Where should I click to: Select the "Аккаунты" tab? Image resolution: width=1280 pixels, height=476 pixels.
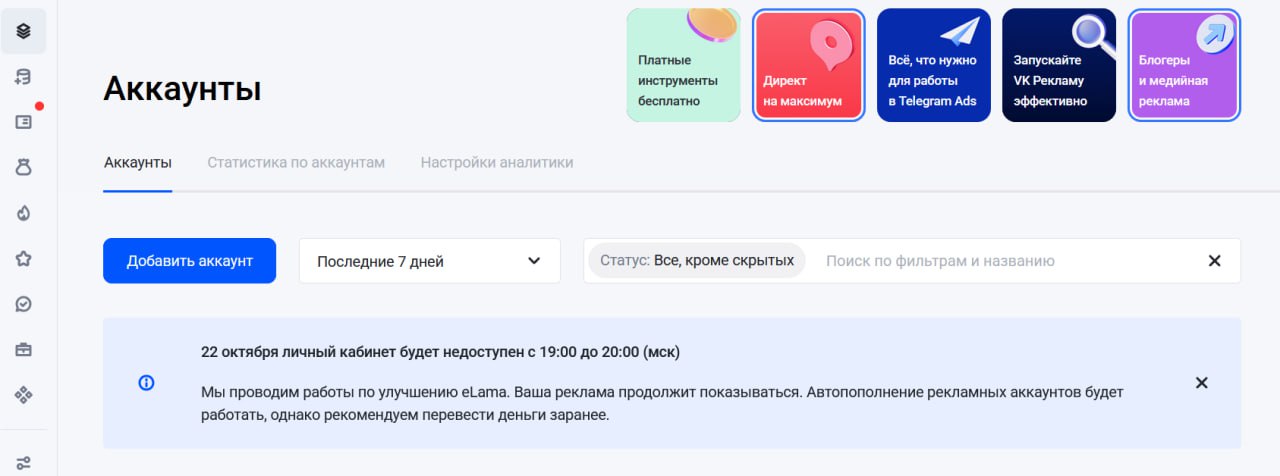[138, 162]
